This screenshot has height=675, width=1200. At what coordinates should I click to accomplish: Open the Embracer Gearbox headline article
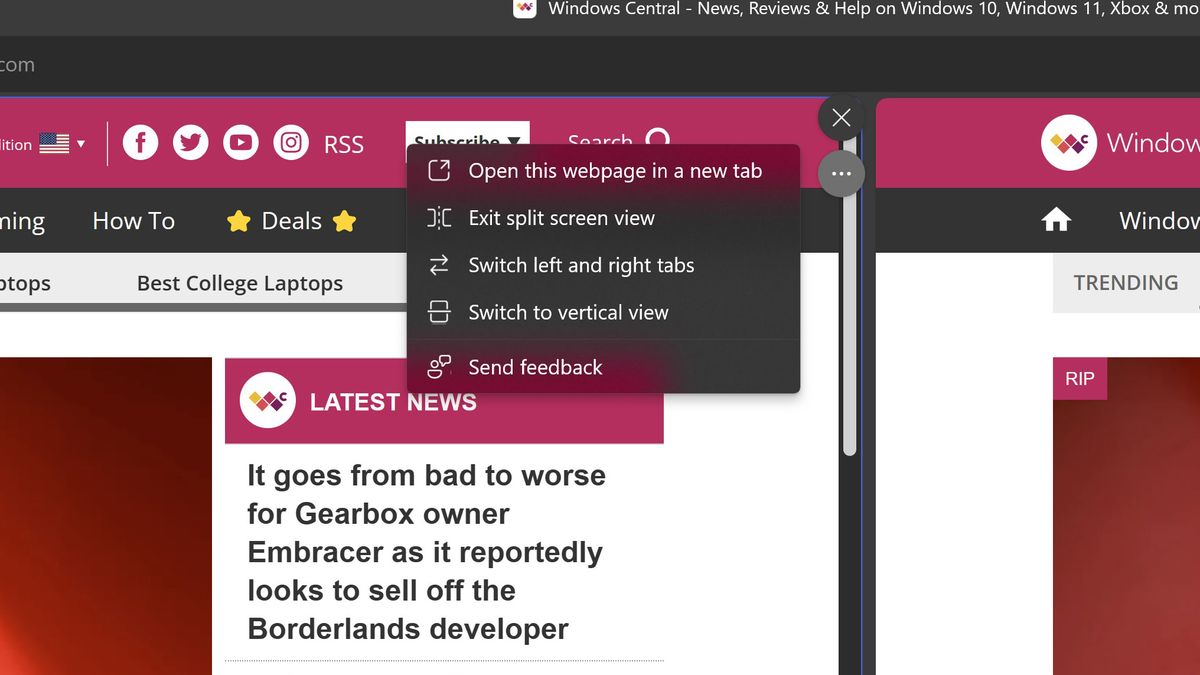click(x=426, y=552)
